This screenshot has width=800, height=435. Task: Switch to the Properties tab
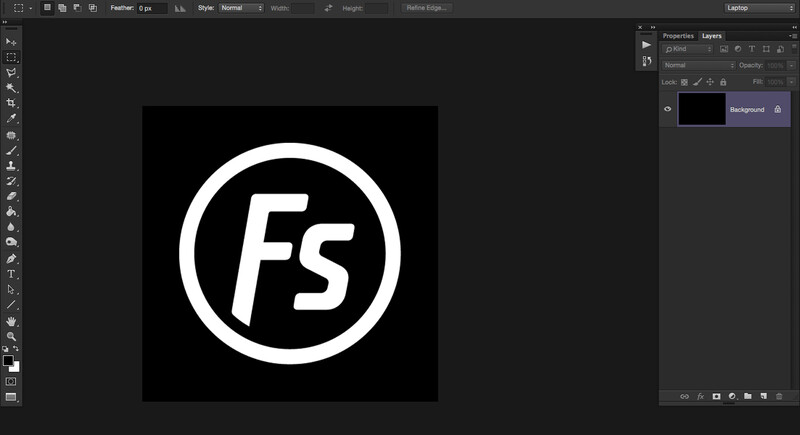pos(678,36)
